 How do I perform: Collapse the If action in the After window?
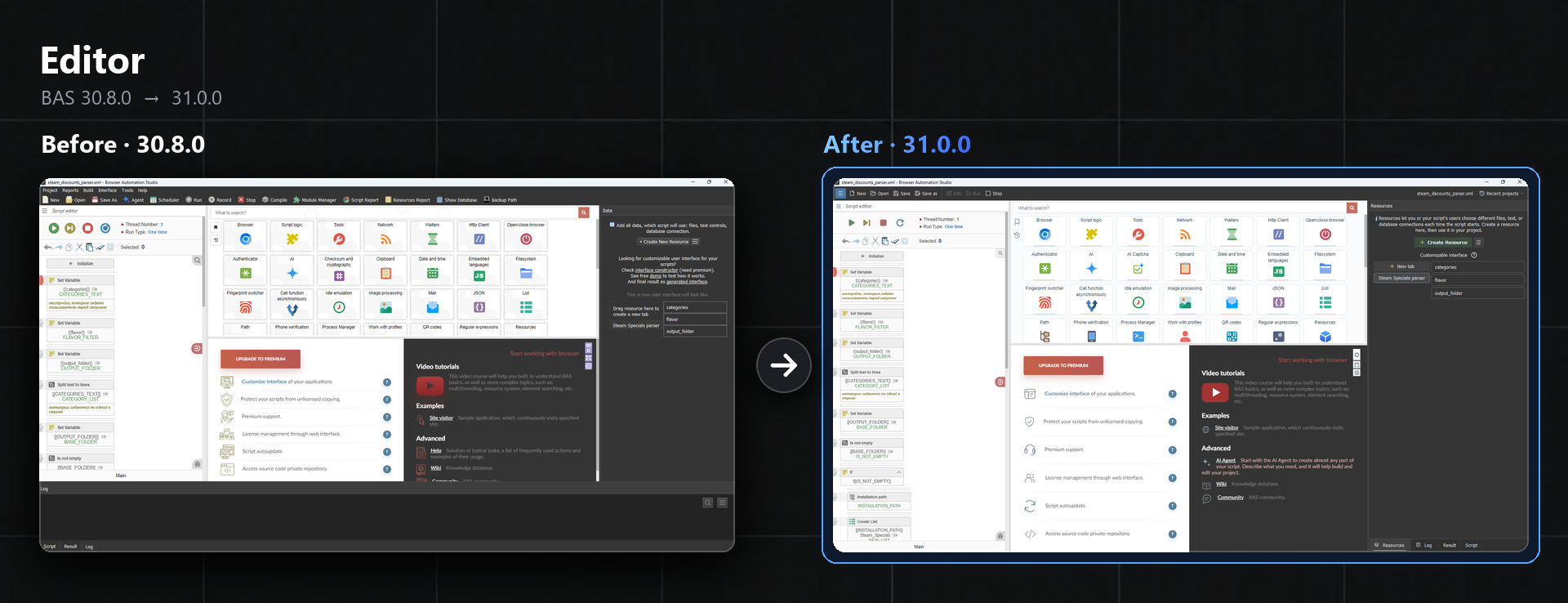(x=899, y=472)
